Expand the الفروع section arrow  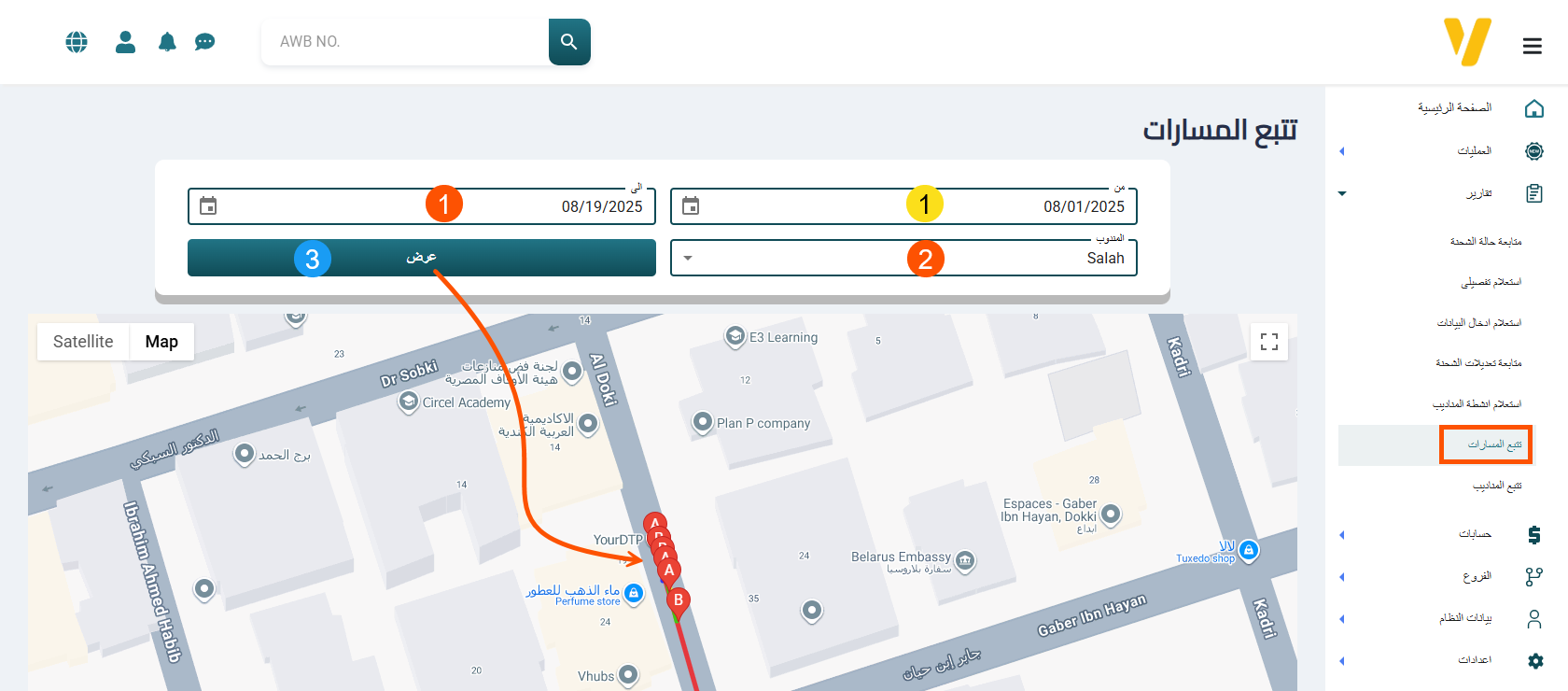[x=1342, y=577]
